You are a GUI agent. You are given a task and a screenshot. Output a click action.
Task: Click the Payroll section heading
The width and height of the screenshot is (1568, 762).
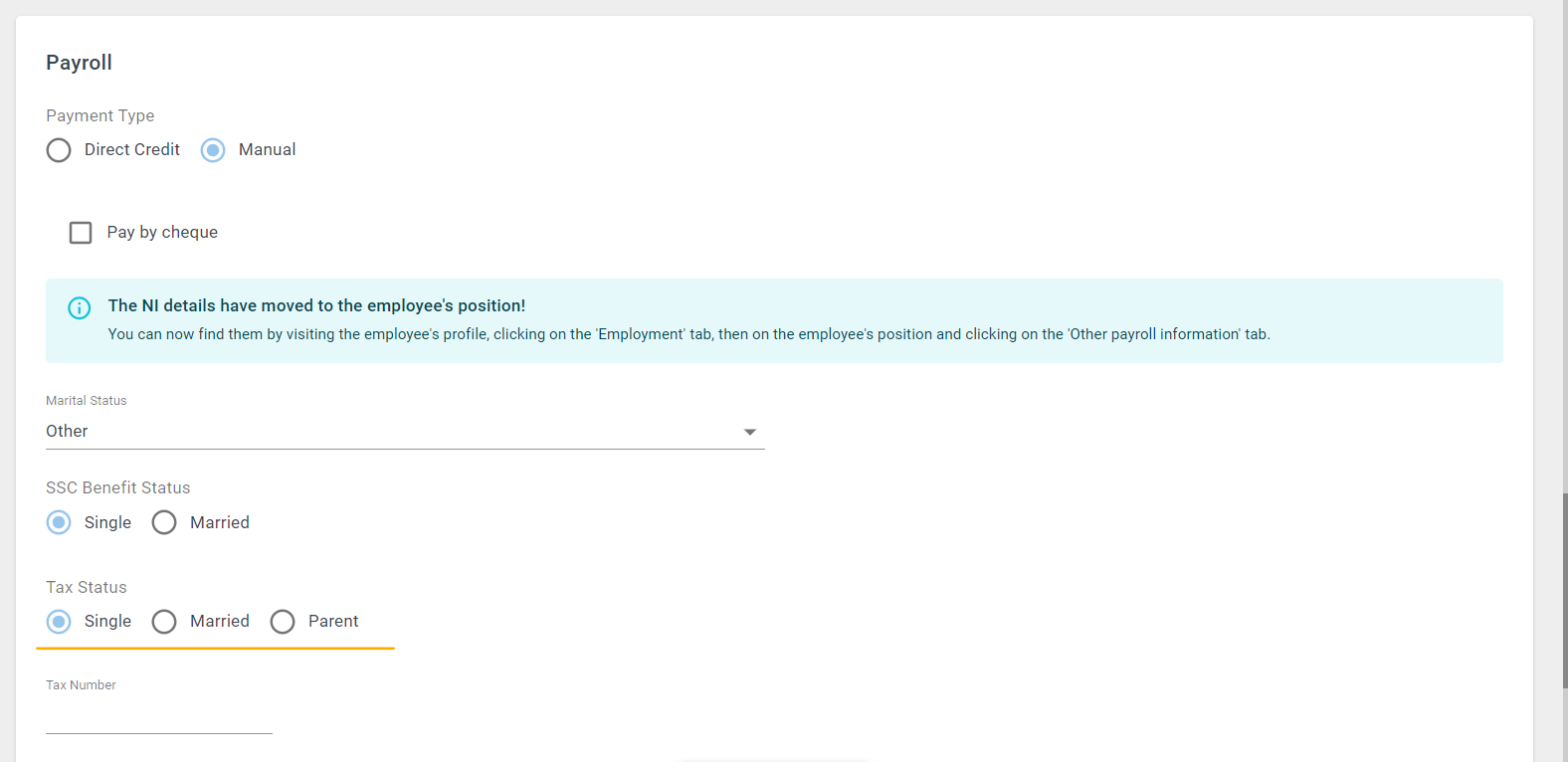tap(79, 63)
